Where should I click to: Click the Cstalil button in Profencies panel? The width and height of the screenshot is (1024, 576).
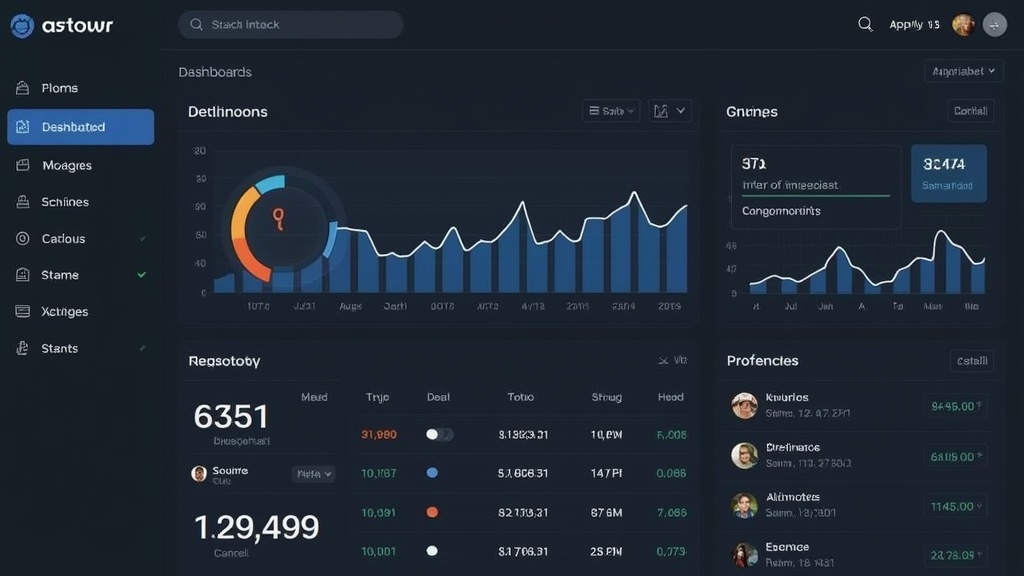[972, 361]
